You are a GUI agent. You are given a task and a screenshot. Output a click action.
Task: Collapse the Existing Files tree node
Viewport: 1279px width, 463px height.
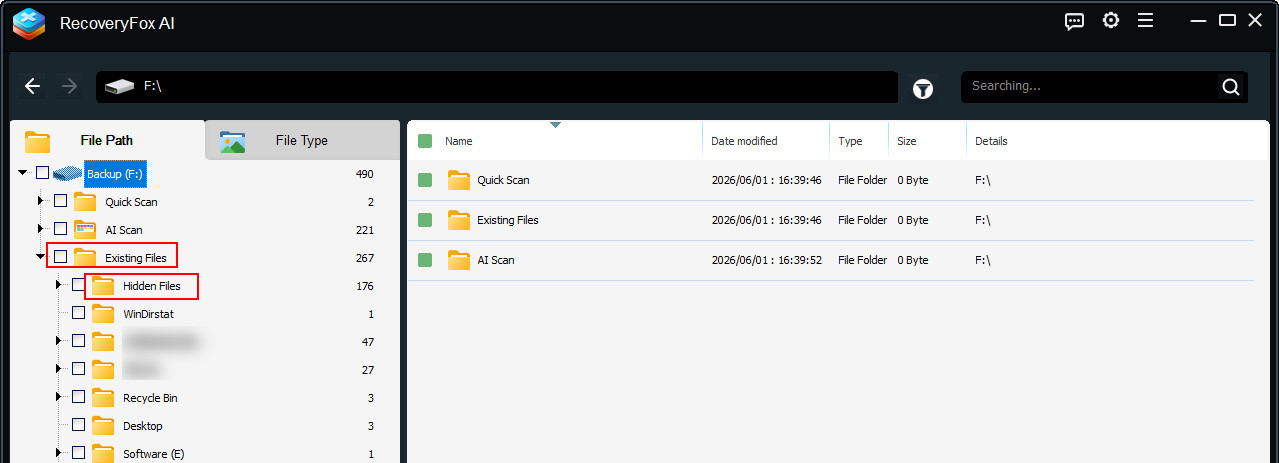coord(41,258)
